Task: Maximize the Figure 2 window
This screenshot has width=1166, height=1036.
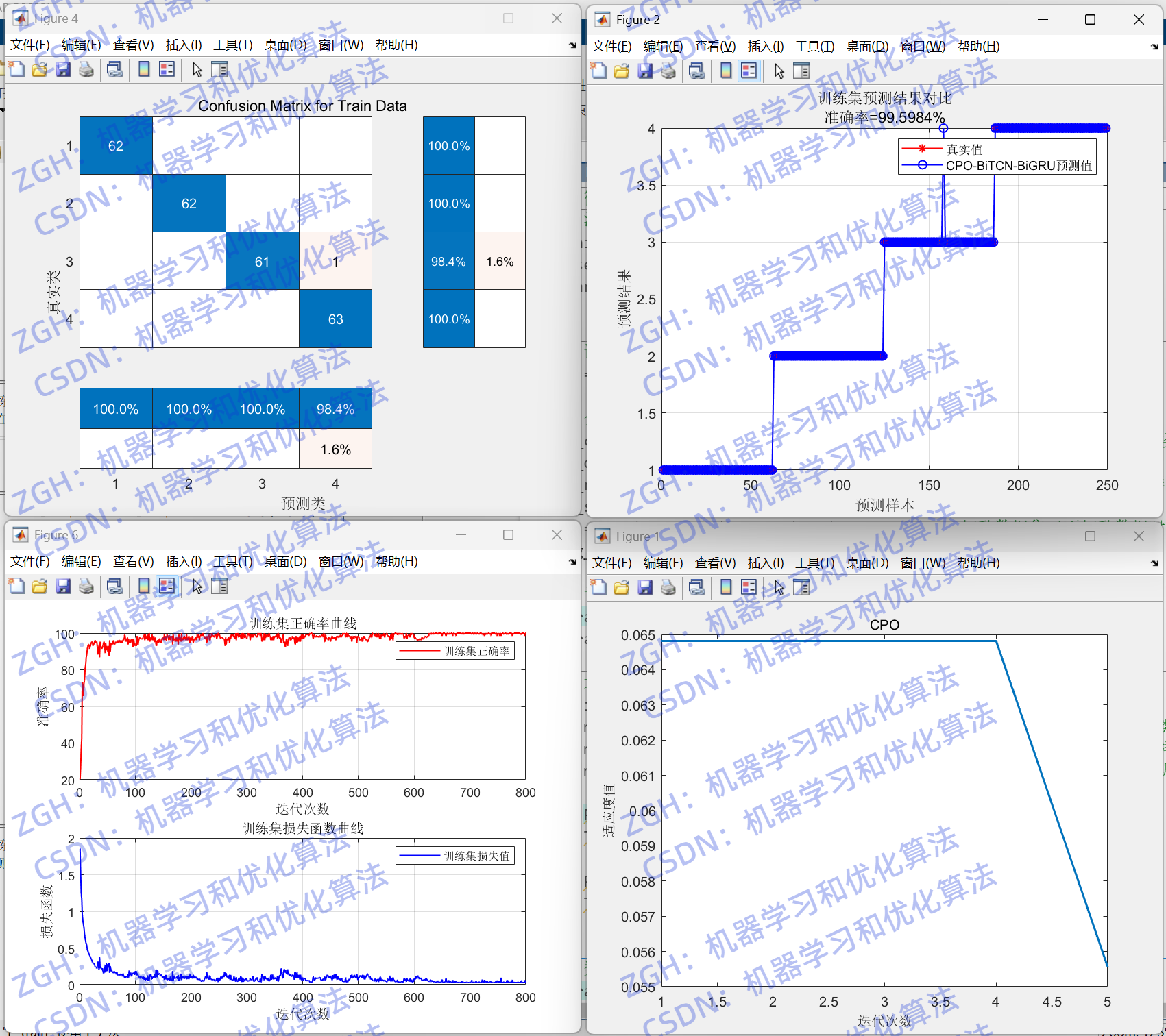Action: pos(1090,20)
